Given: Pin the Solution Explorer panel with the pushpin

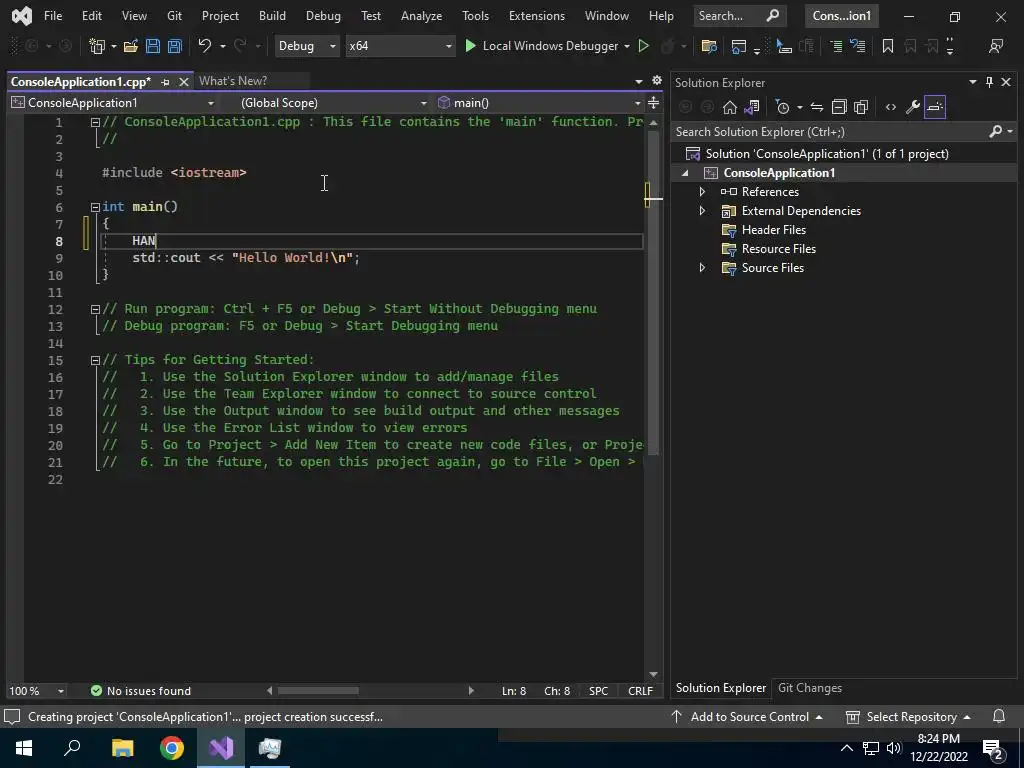Looking at the screenshot, I should (989, 82).
